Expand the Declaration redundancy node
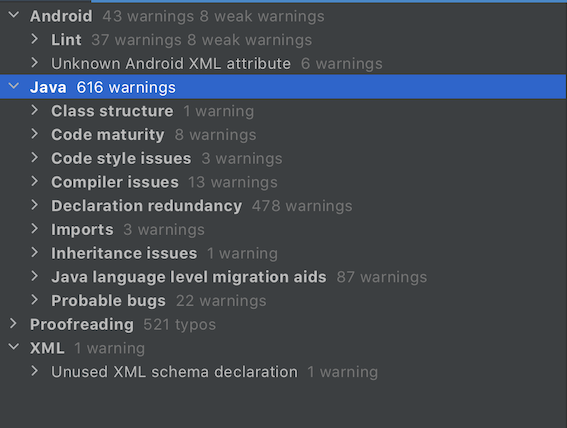 35,205
